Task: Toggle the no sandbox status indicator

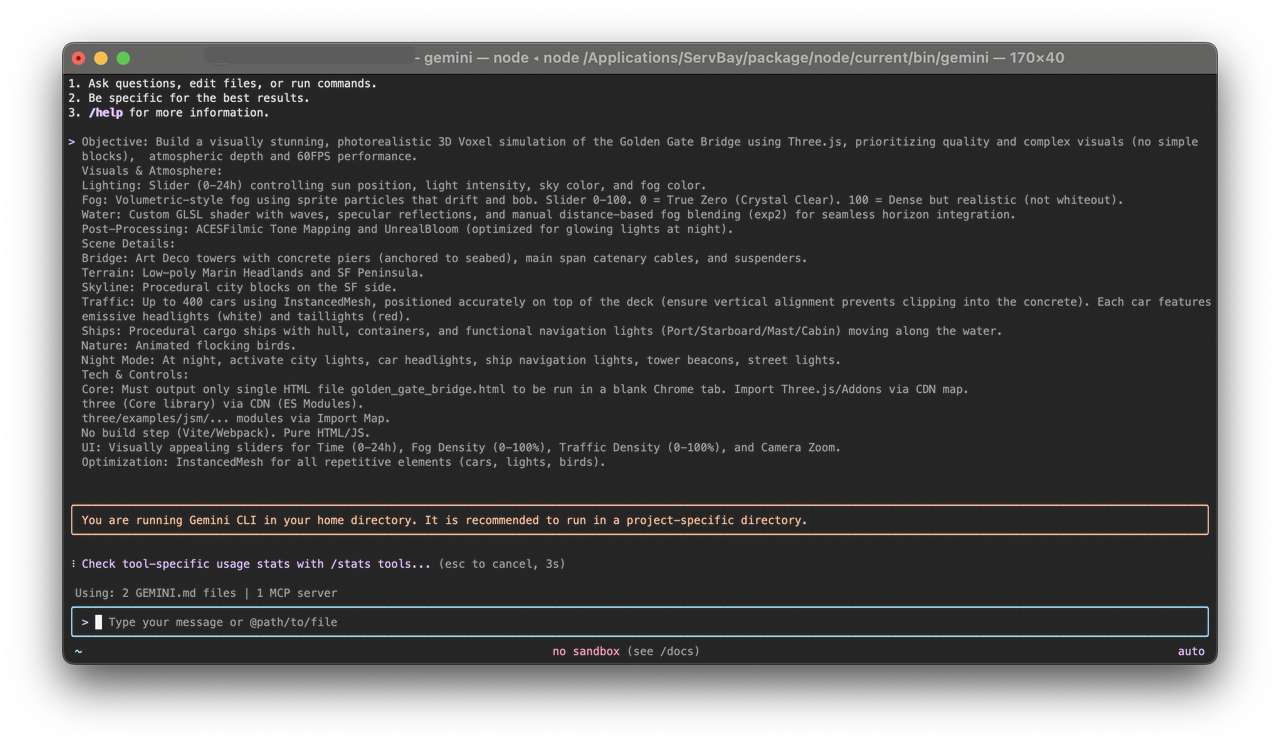Action: pos(586,651)
